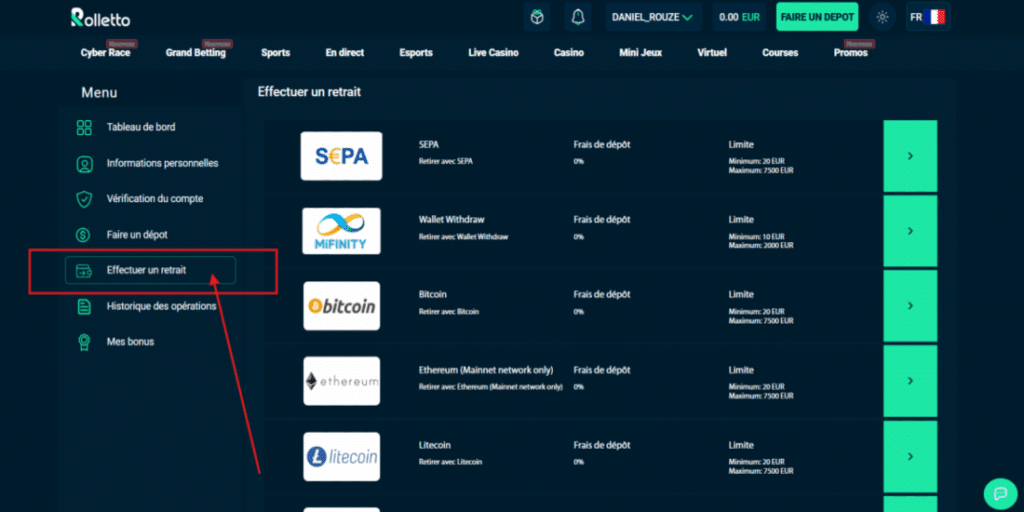Click the 0.00 EUR balance display
Viewport: 1024px width, 512px height.
[739, 17]
